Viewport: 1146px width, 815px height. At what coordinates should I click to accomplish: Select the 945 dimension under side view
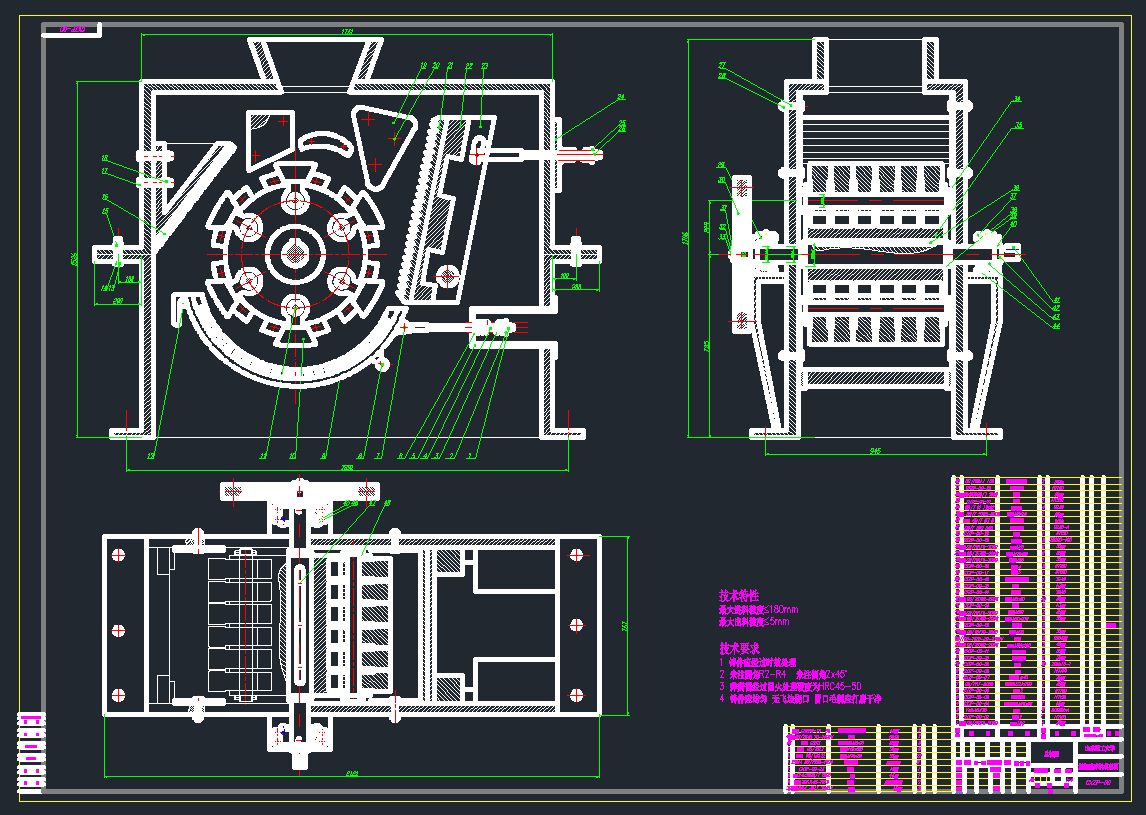[876, 451]
